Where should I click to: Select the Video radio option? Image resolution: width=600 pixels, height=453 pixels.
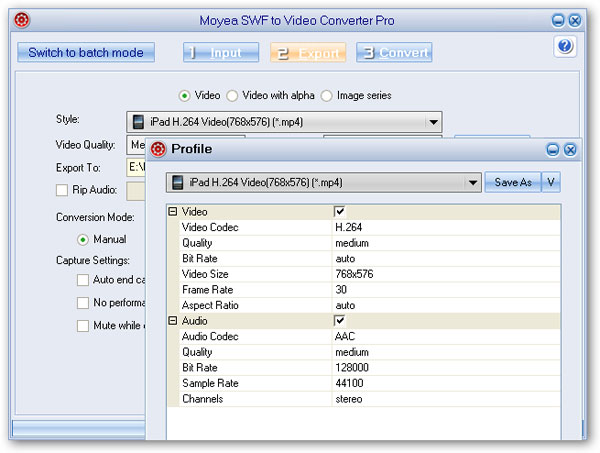pyautogui.click(x=184, y=96)
